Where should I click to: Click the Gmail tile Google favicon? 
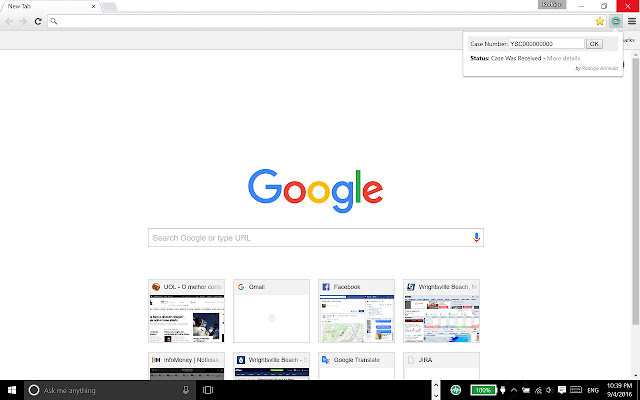coord(241,287)
